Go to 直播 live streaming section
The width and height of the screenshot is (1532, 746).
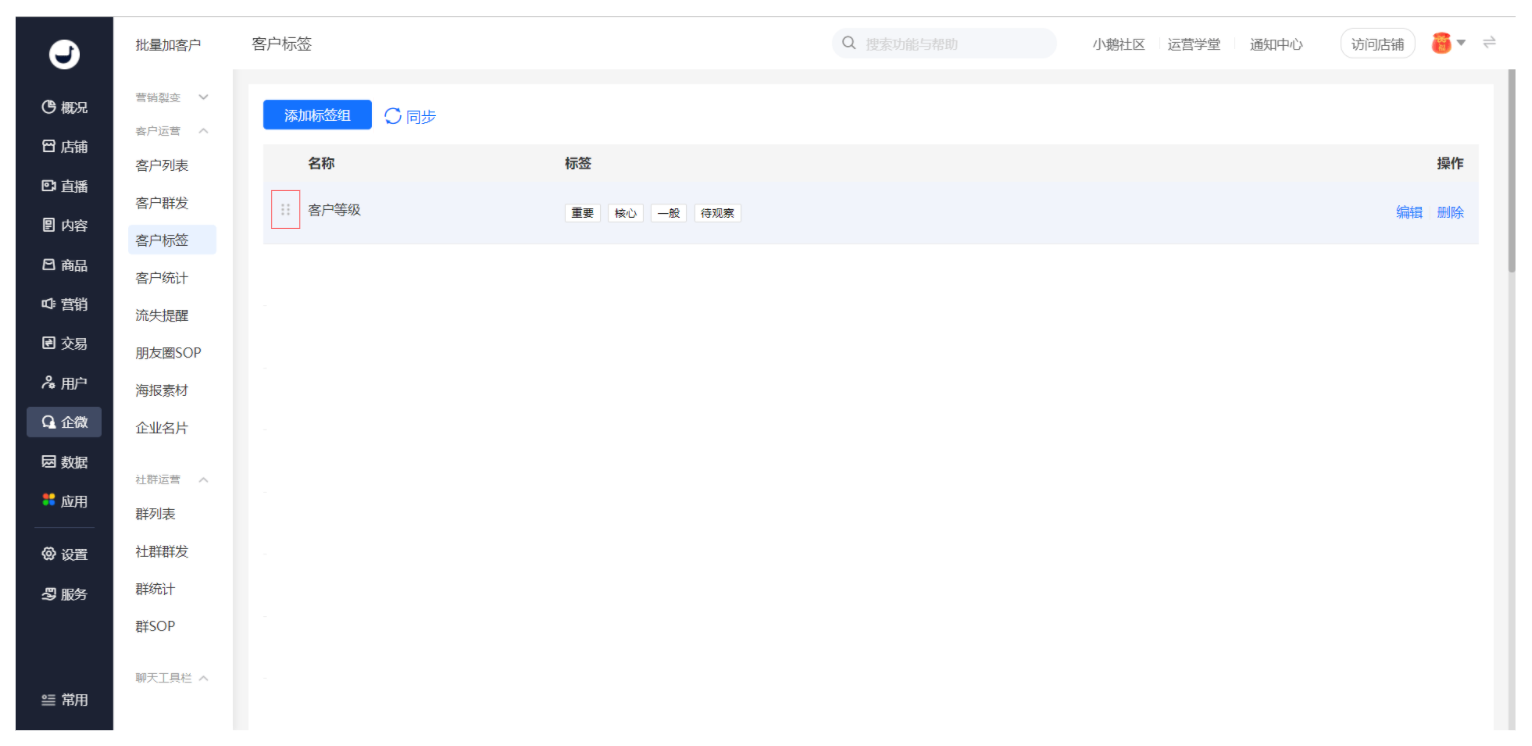64,187
